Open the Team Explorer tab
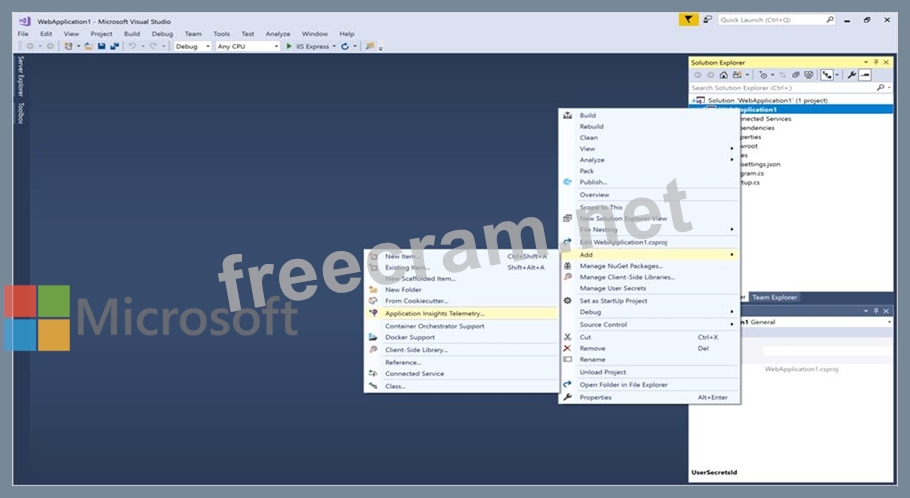The width and height of the screenshot is (910, 498). point(774,297)
